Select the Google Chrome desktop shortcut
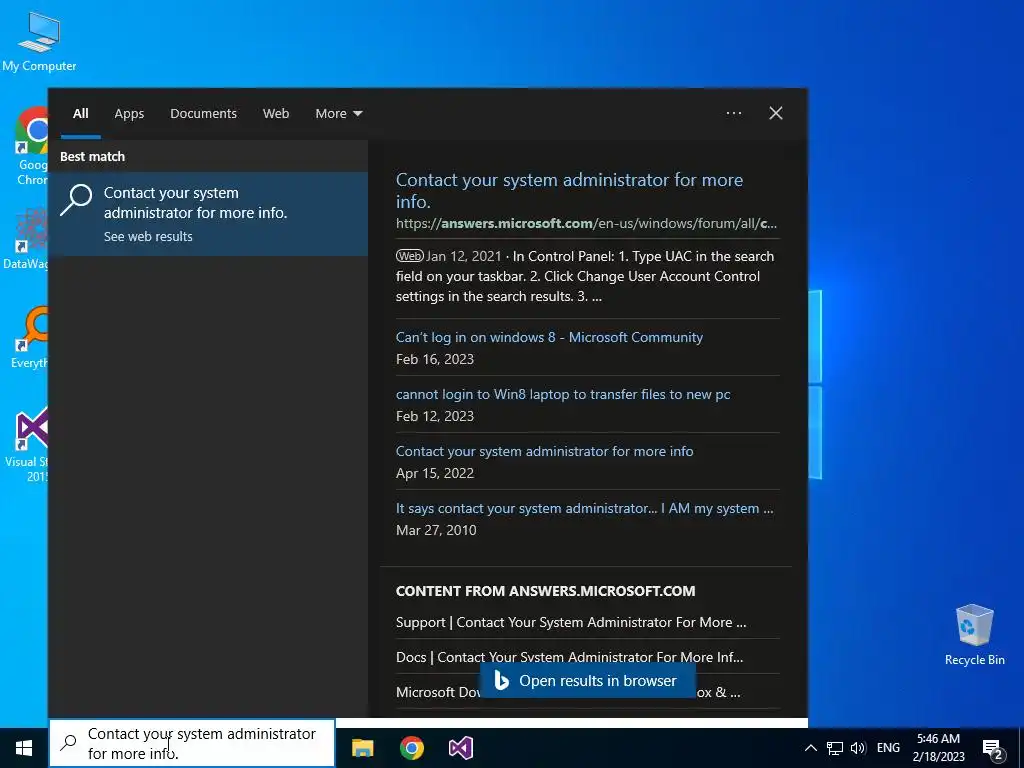 coord(31,146)
